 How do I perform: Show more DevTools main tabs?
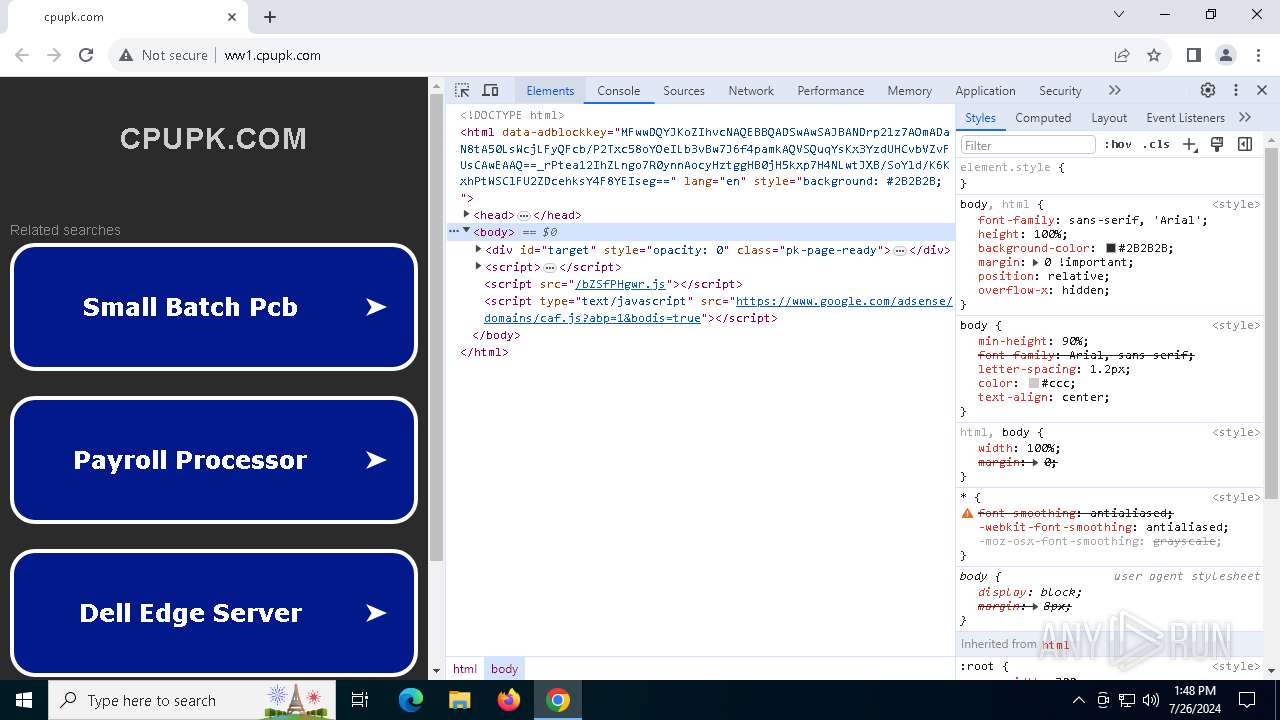click(x=1115, y=90)
